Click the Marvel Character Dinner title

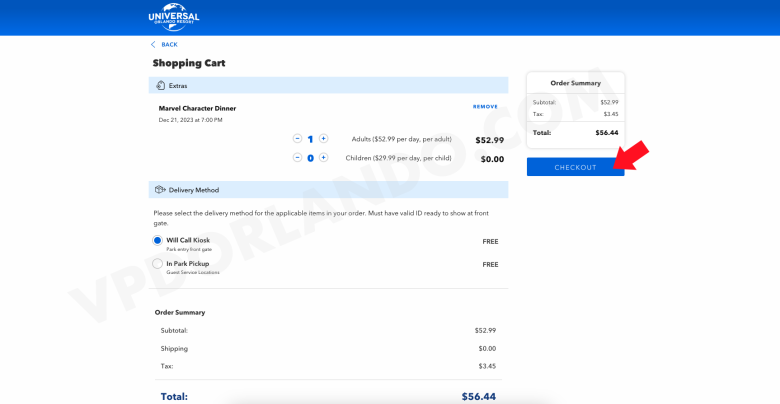coord(197,108)
